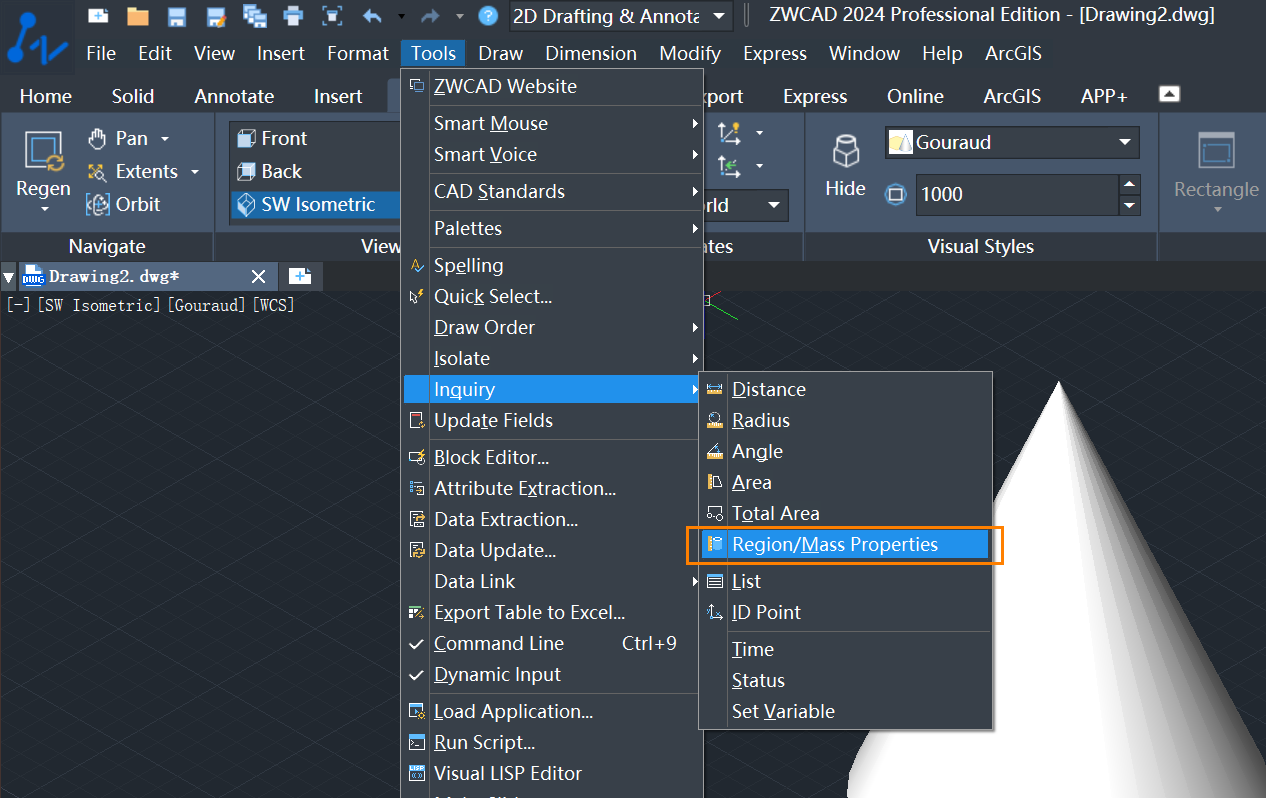
Task: Click Time in Inquiry submenu
Action: (x=846, y=650)
